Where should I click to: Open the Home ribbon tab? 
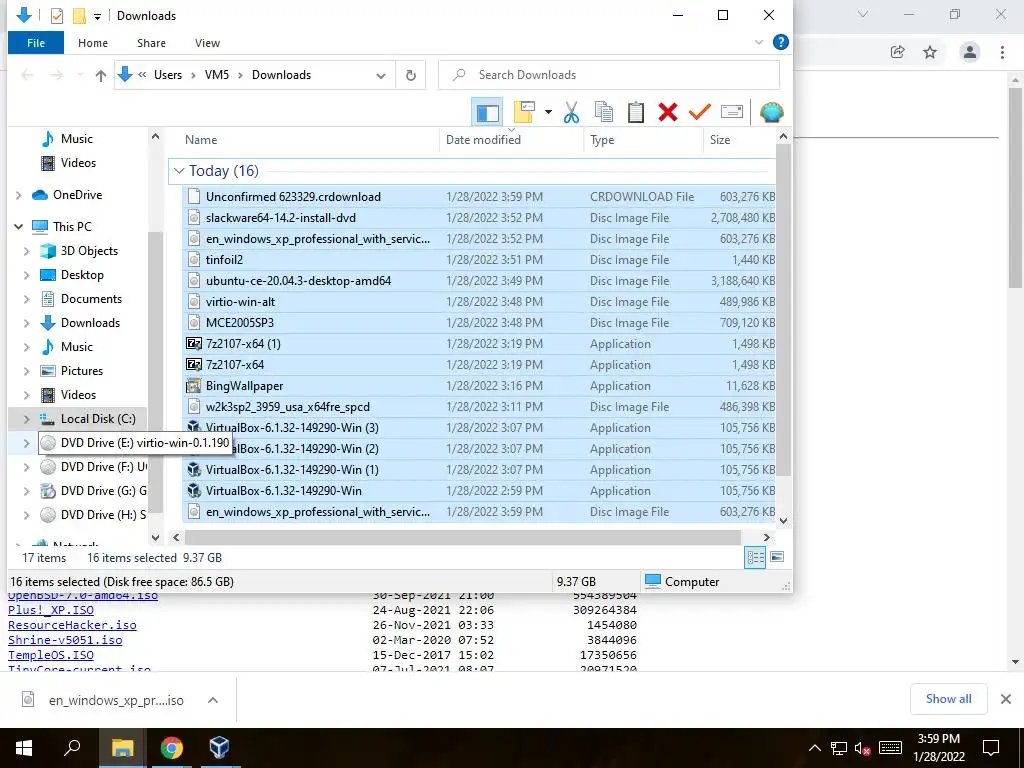click(x=93, y=43)
